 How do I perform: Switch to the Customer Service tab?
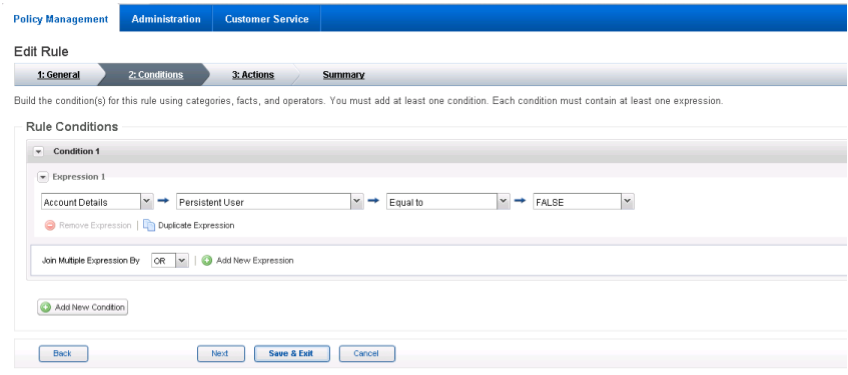coord(267,19)
